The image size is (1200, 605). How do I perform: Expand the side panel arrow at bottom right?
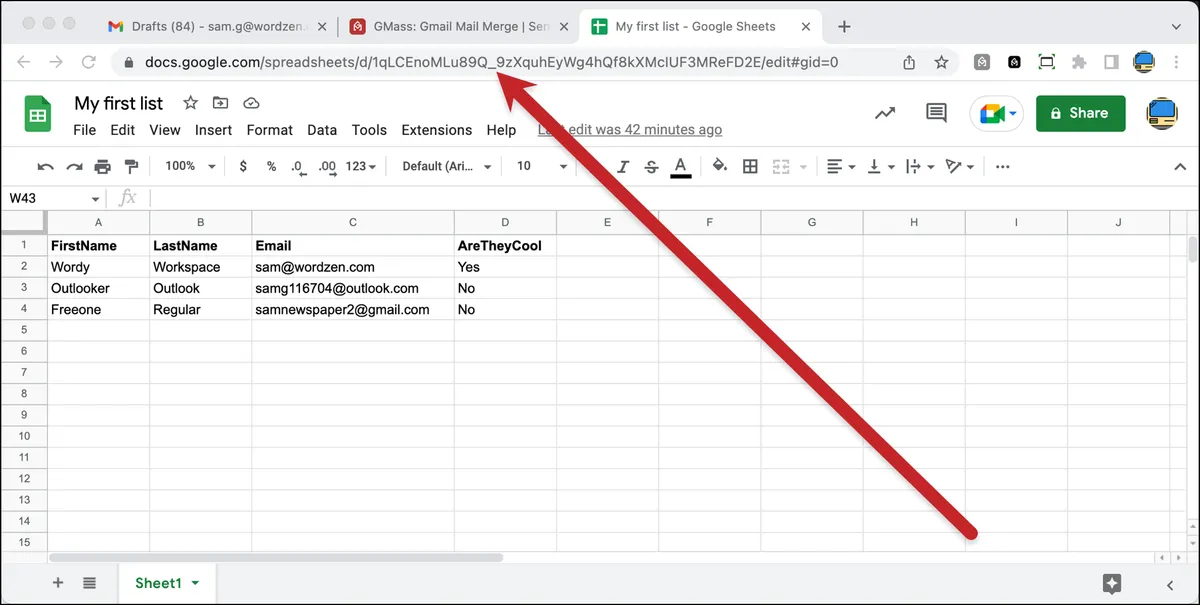point(1170,585)
